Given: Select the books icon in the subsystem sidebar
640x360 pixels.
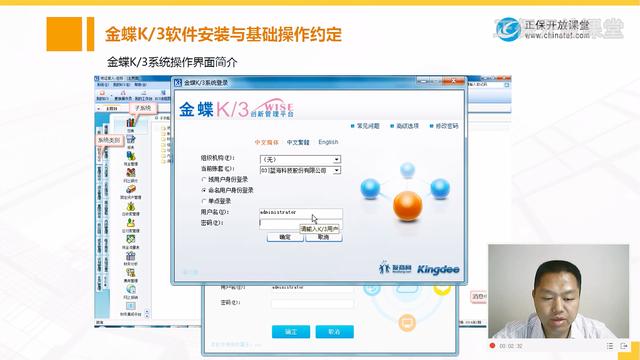Looking at the screenshot, I should [x=131, y=122].
